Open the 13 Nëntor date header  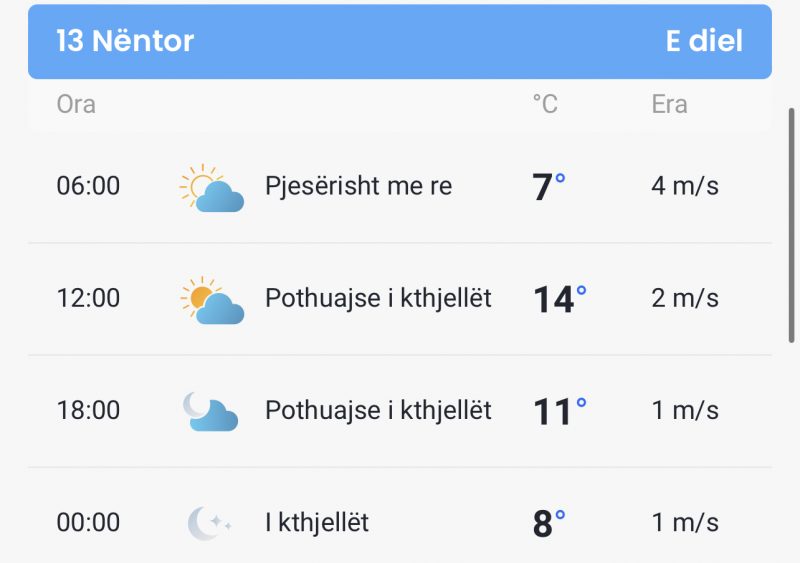[125, 41]
